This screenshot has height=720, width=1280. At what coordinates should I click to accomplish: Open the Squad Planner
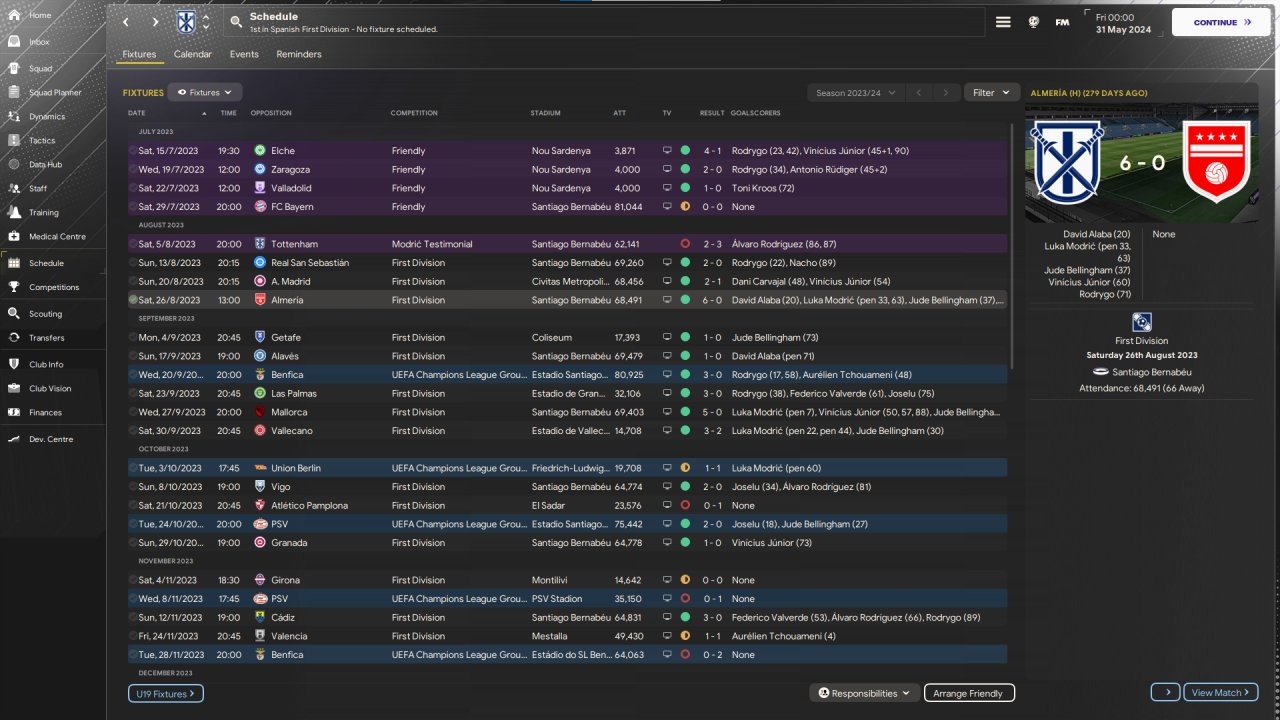point(53,93)
